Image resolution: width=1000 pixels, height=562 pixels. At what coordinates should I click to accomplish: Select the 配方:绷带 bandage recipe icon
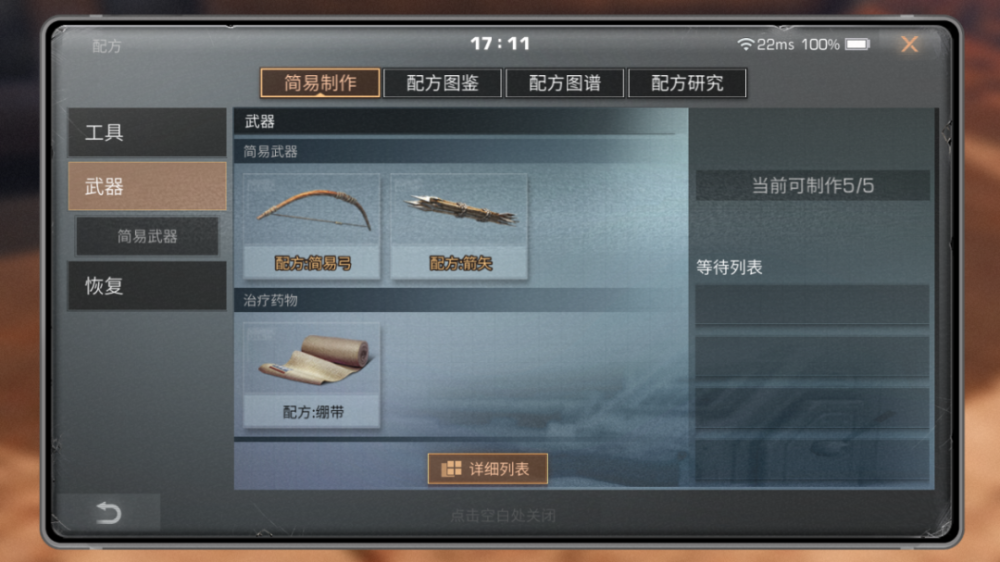pyautogui.click(x=312, y=375)
